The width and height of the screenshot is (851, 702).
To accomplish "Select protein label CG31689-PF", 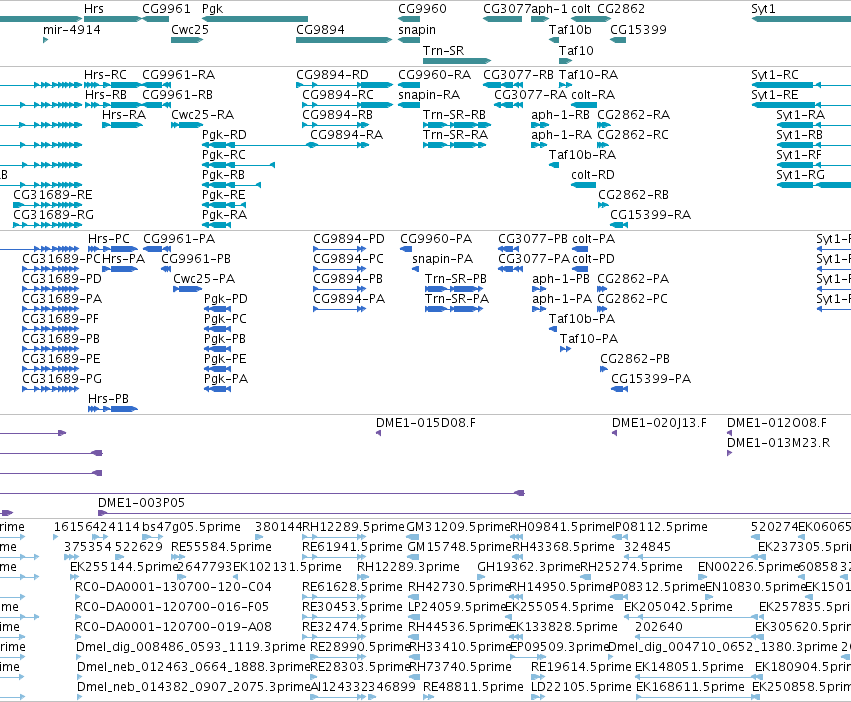I will [x=61, y=319].
